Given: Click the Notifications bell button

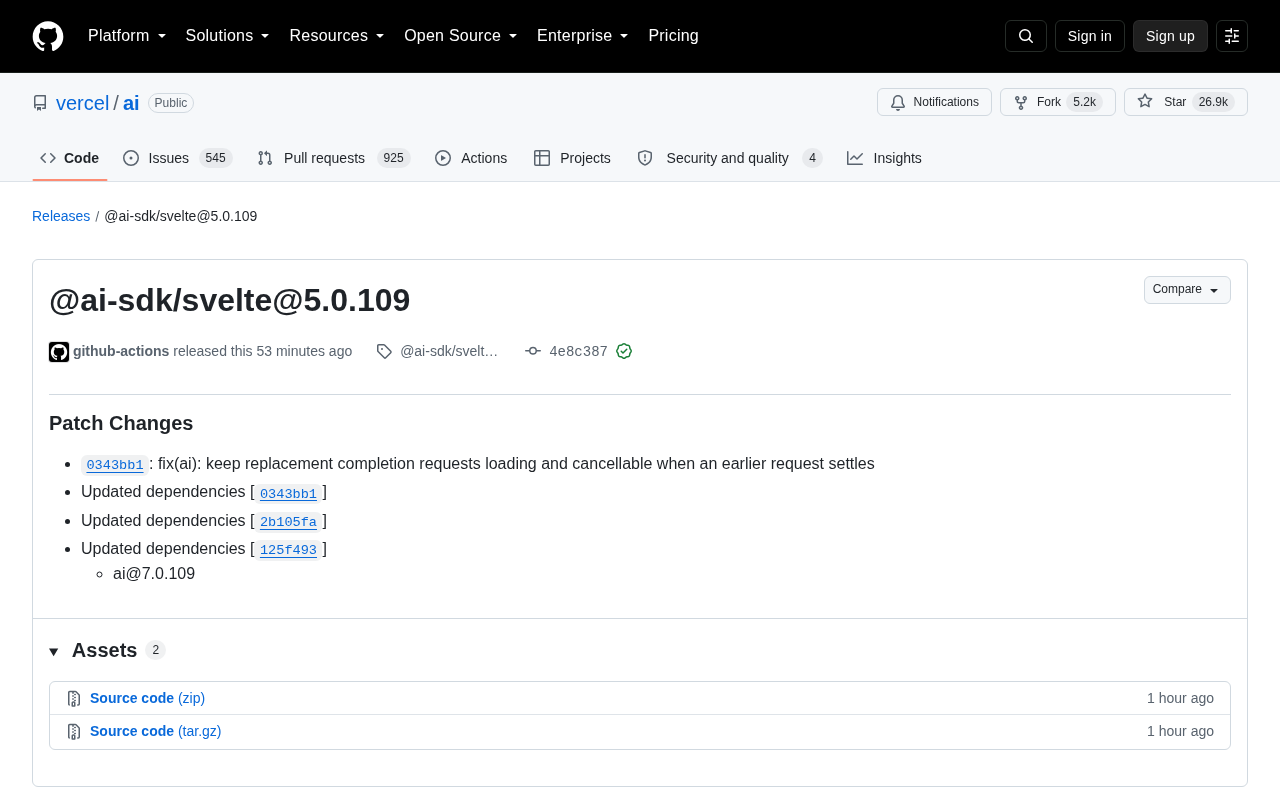Looking at the screenshot, I should click(x=934, y=102).
